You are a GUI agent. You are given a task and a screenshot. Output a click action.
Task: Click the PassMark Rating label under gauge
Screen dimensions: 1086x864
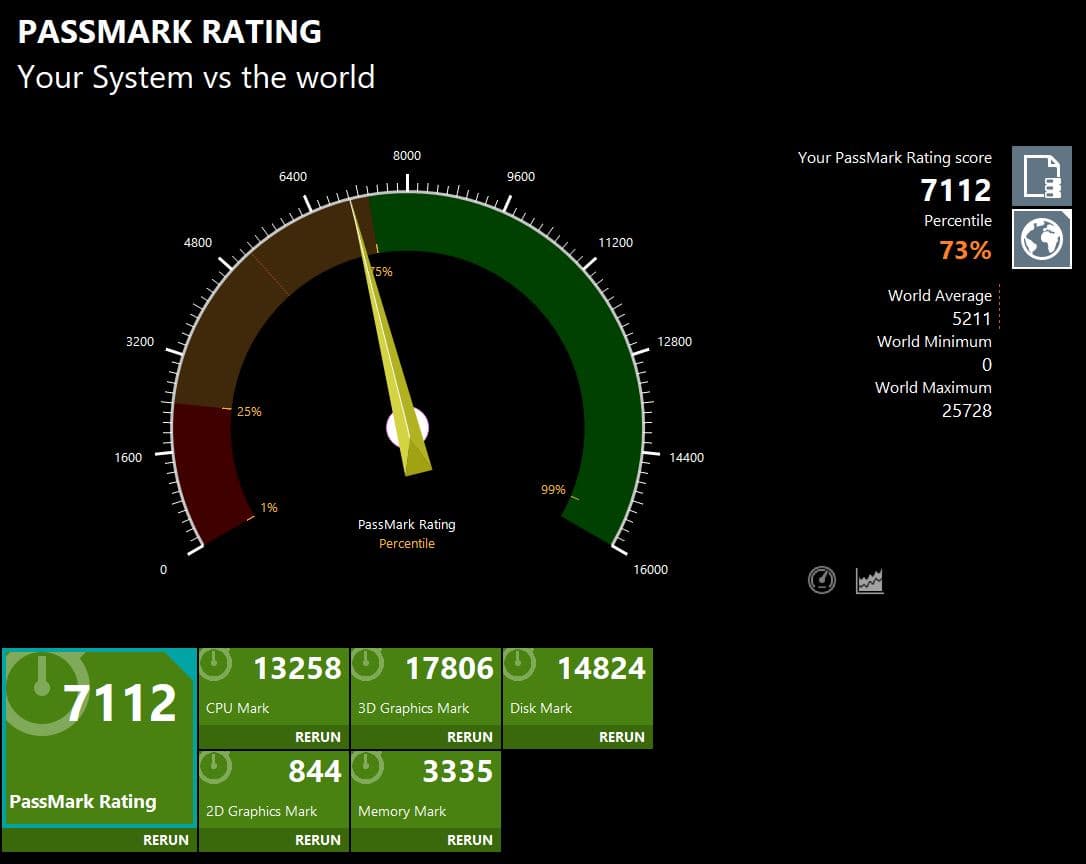point(407,524)
